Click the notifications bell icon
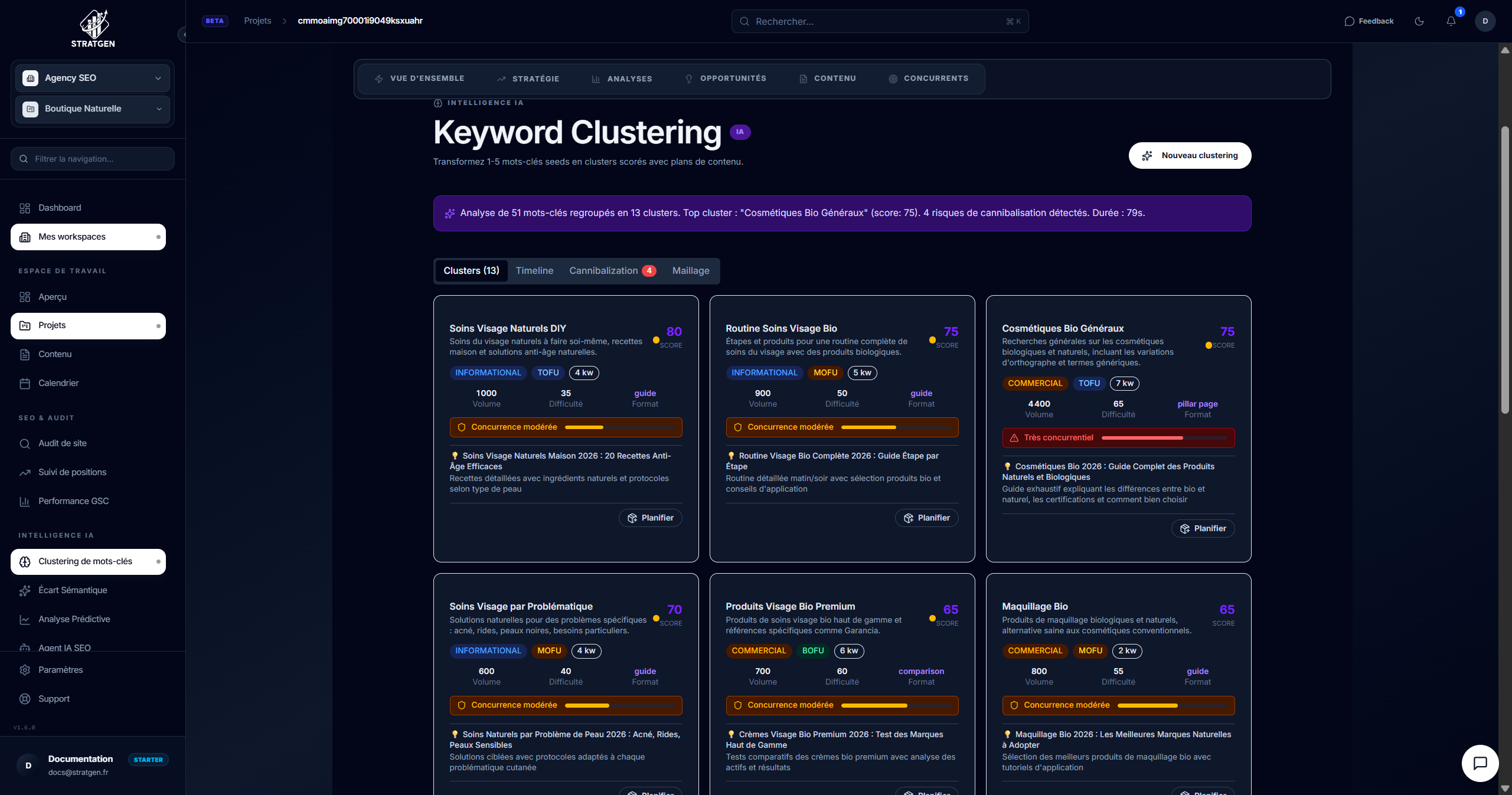This screenshot has height=795, width=1512. (x=1451, y=21)
